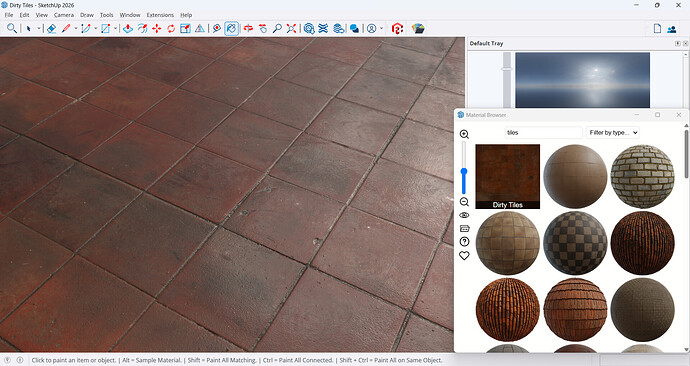This screenshot has height=366, width=690.
Task: Click the 'Default Tray' panel title
Action: (486, 43)
